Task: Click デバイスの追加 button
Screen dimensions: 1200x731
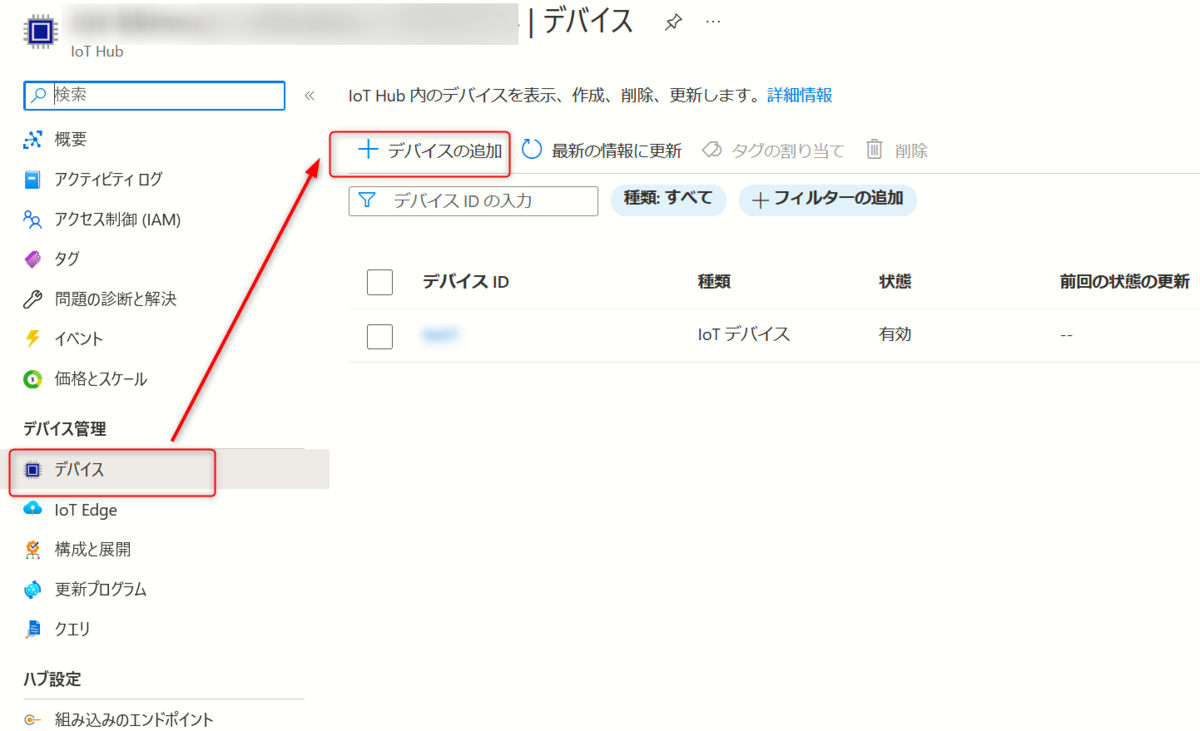Action: 430,150
